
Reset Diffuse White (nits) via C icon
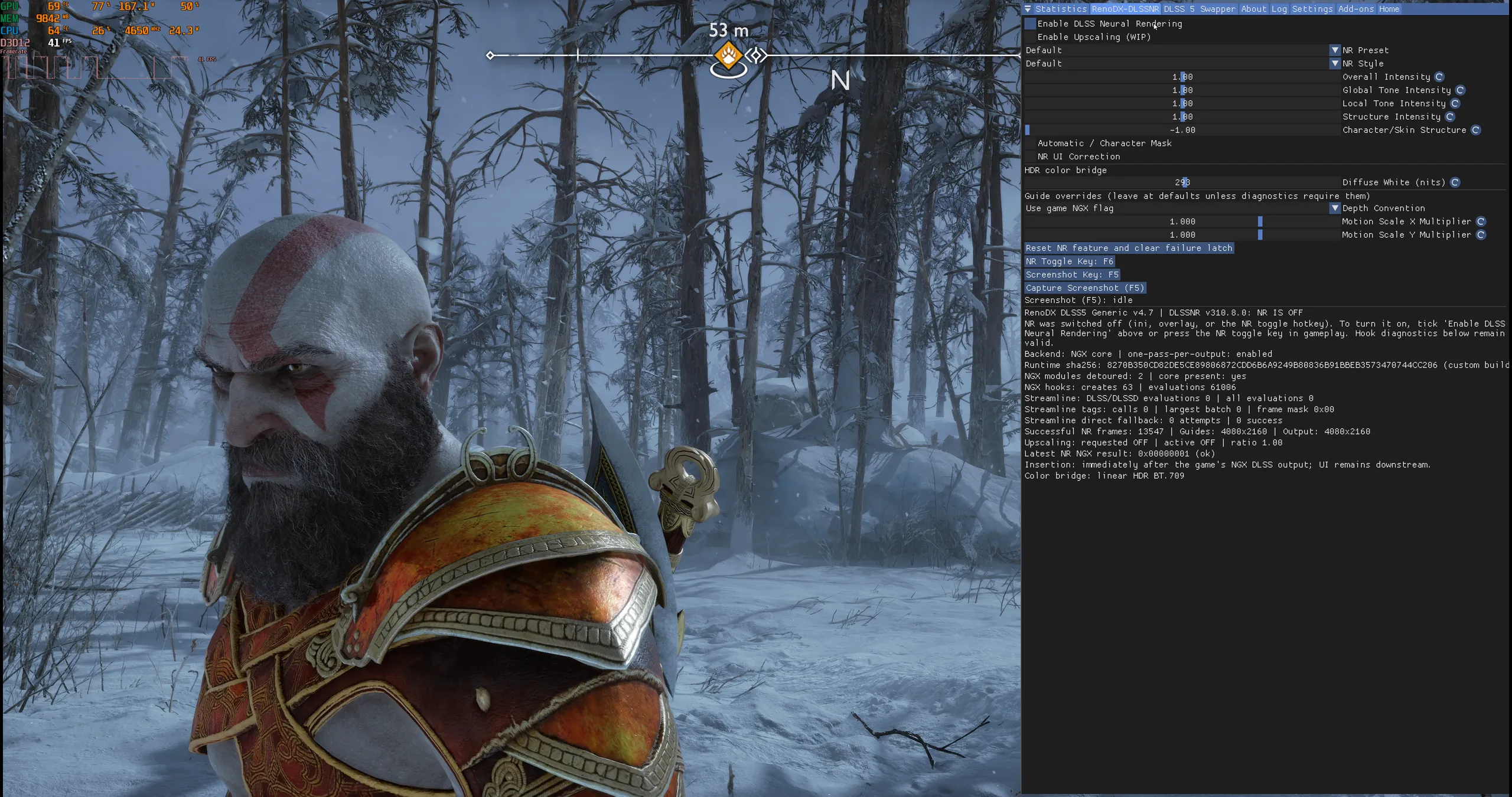pos(1455,182)
